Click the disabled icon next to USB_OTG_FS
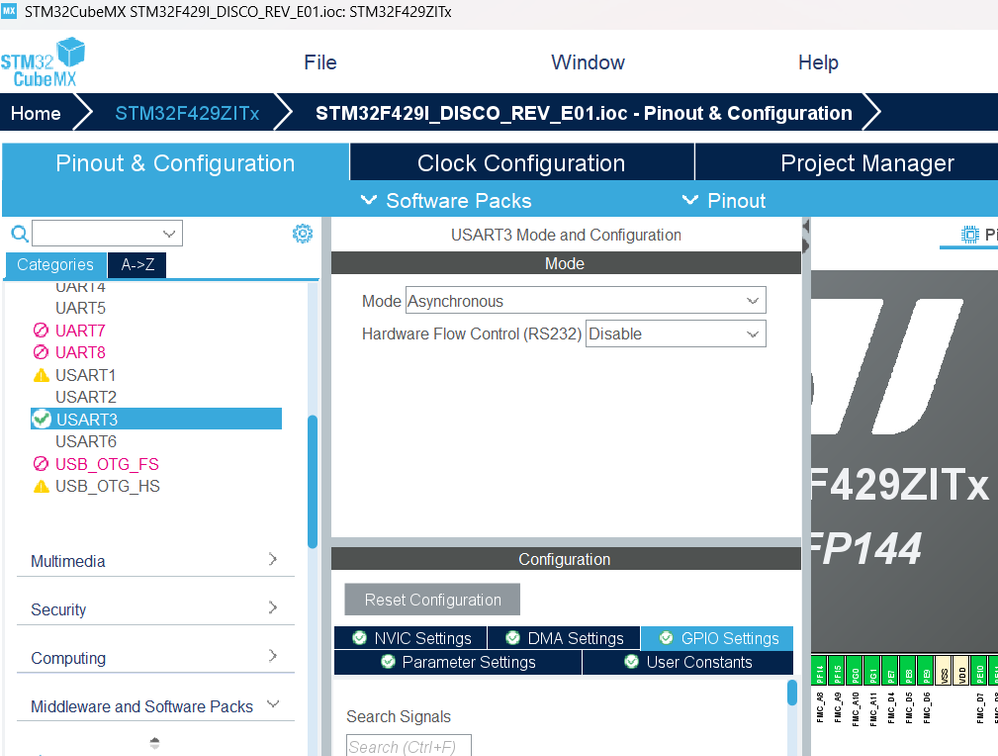The height and width of the screenshot is (756, 998). (41, 464)
